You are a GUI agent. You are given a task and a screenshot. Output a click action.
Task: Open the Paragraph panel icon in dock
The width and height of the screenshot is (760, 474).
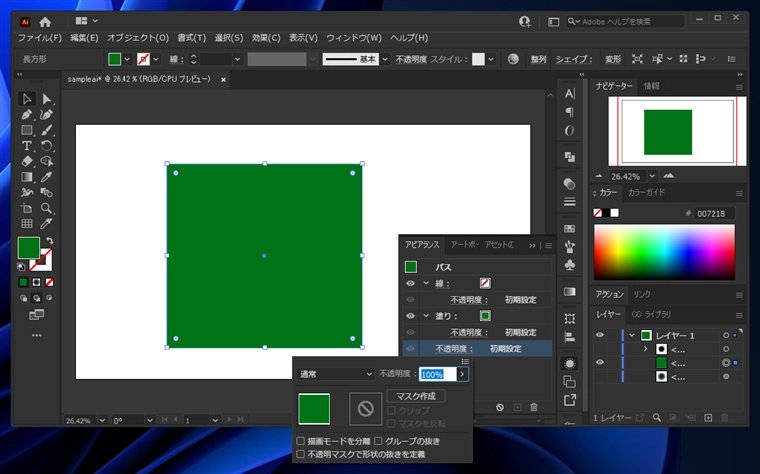570,112
